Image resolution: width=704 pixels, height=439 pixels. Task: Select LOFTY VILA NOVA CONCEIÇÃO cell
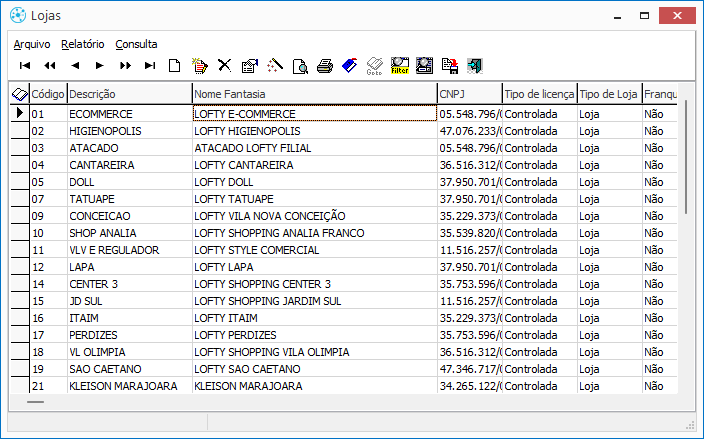(315, 216)
